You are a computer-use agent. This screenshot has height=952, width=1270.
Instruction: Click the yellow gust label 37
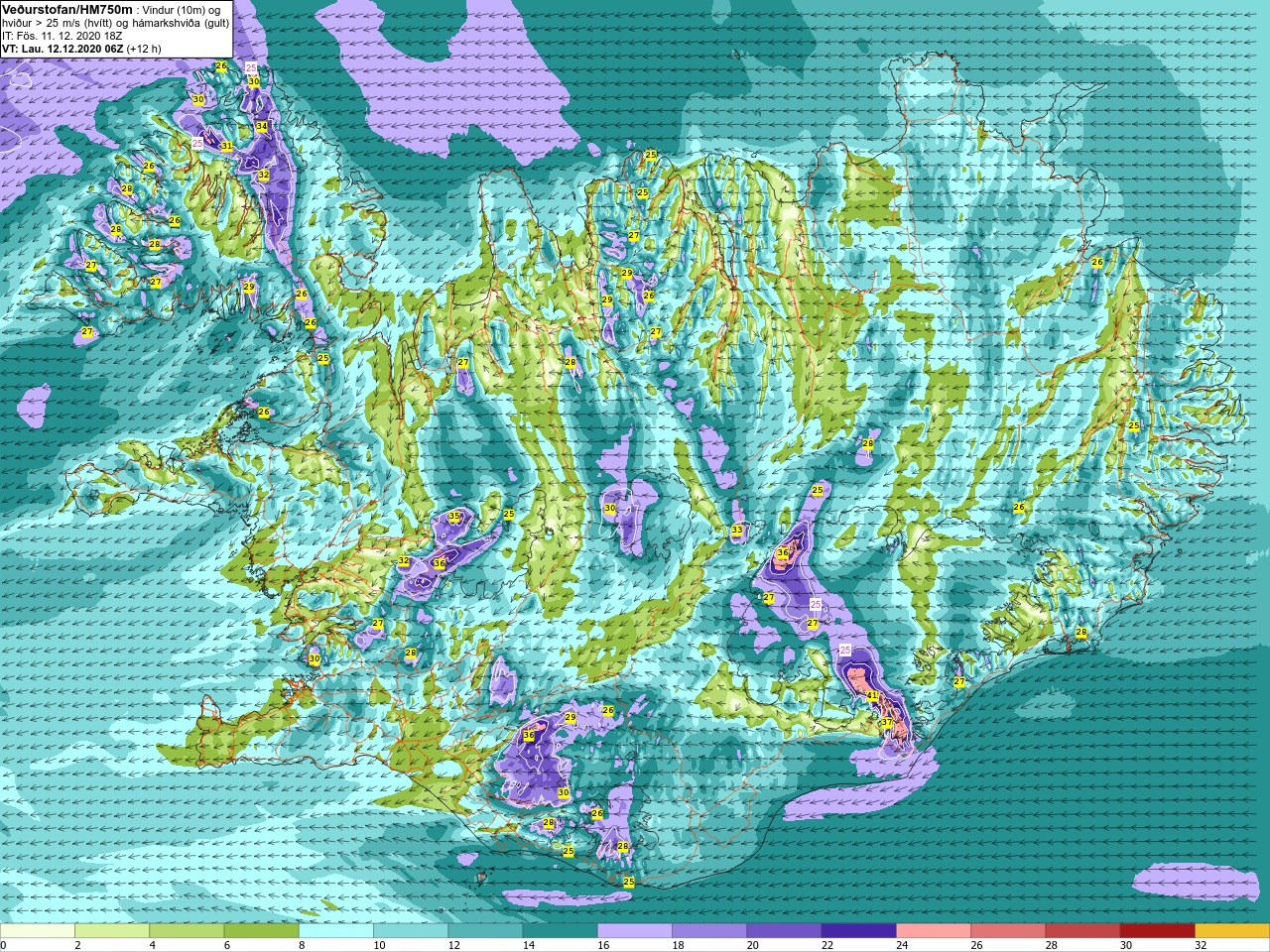pyautogui.click(x=887, y=722)
